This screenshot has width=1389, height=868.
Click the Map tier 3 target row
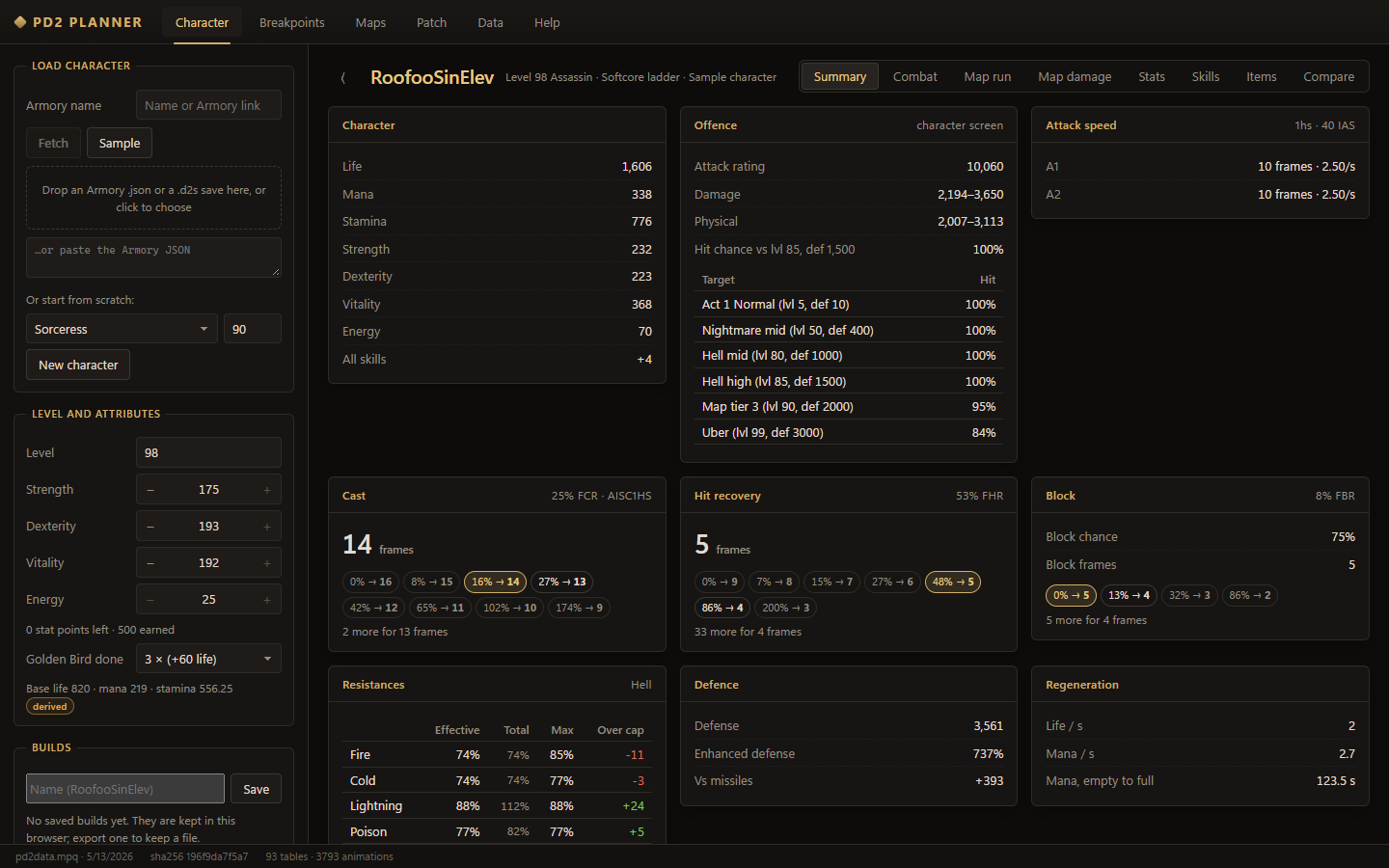[x=849, y=406]
